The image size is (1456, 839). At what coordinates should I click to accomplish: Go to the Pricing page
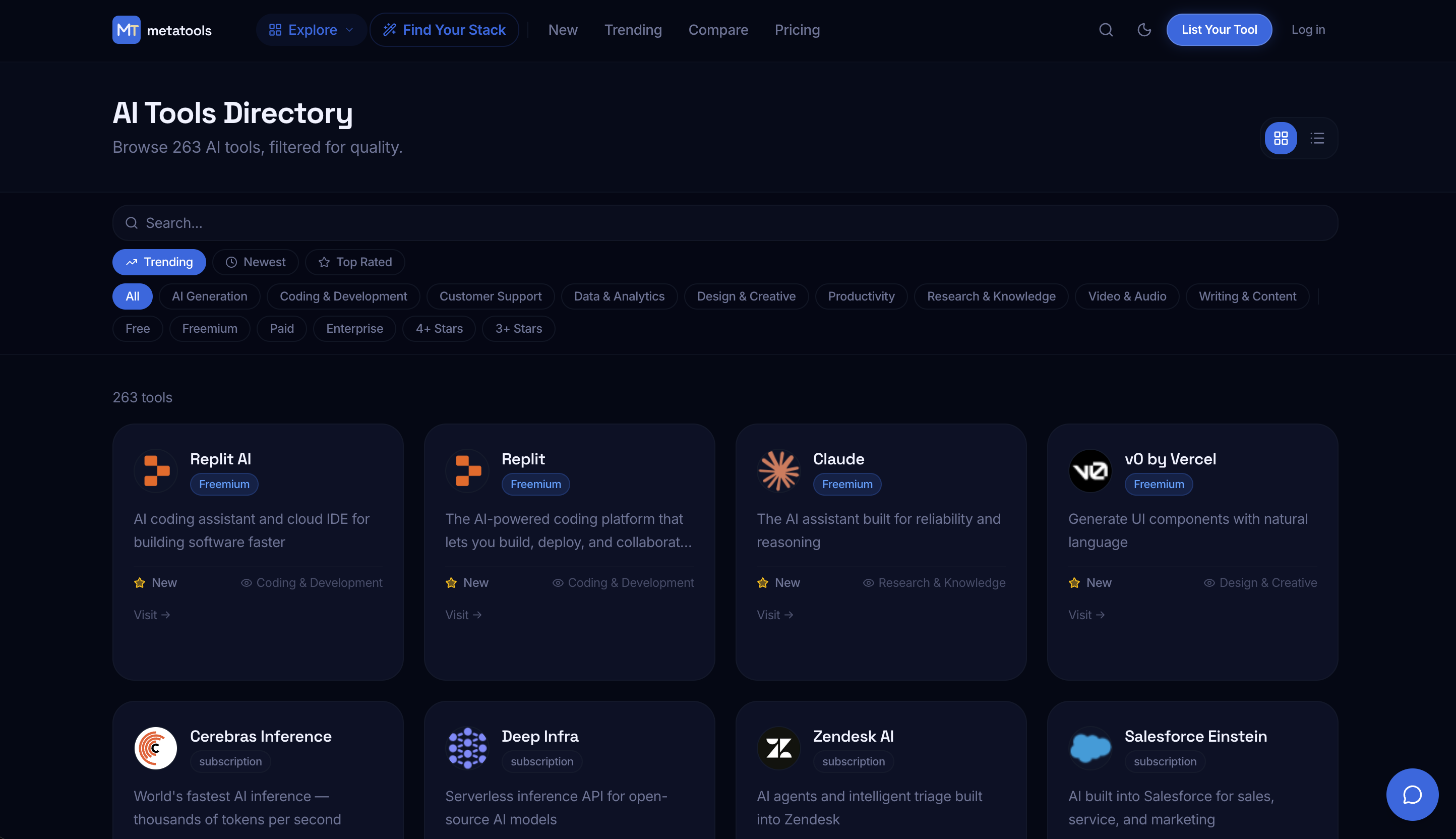797,29
